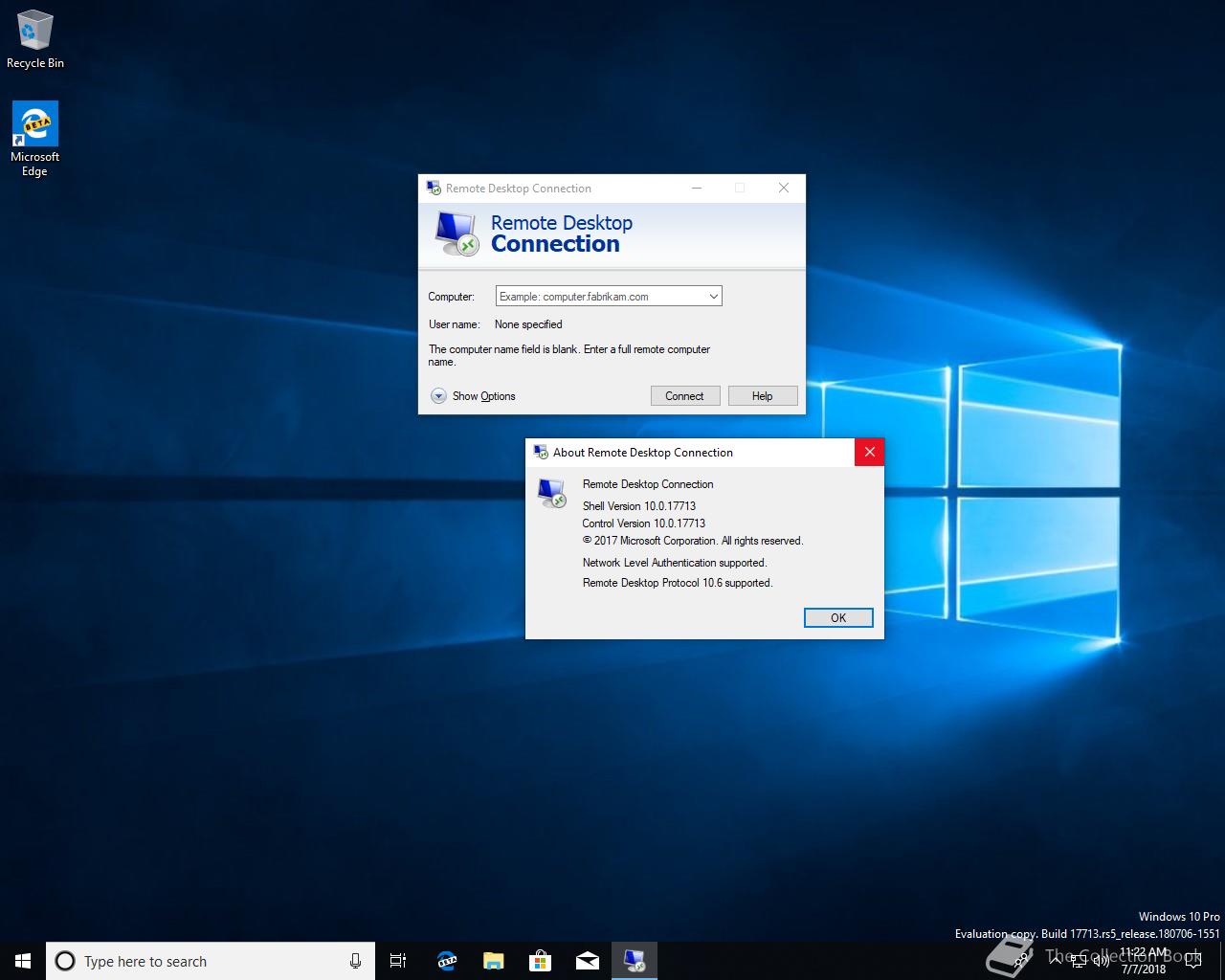
Task: Click 'Network Level Authentication supported.' text
Action: pos(675,563)
